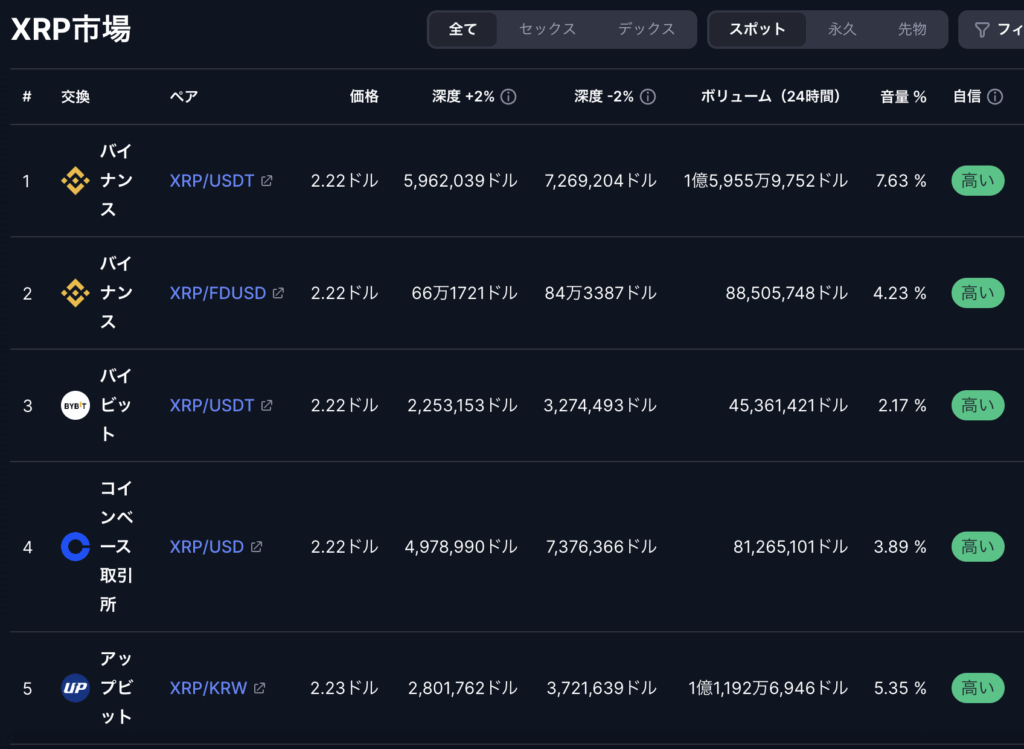Click depth value 5,962,039ドル
The width and height of the screenshot is (1024, 749).
[460, 181]
